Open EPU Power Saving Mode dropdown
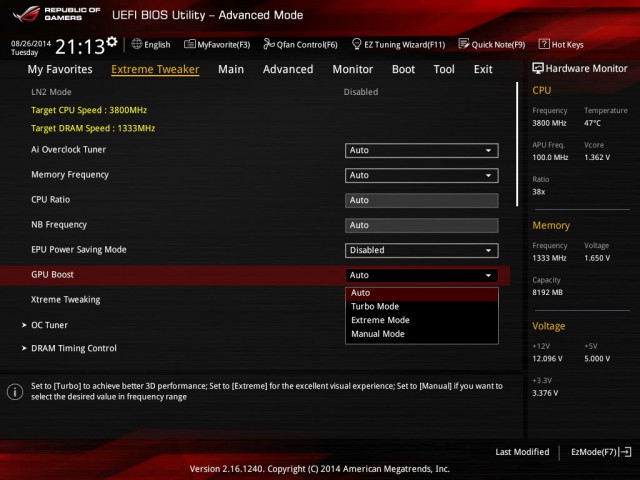This screenshot has height=480, width=640. 421,250
